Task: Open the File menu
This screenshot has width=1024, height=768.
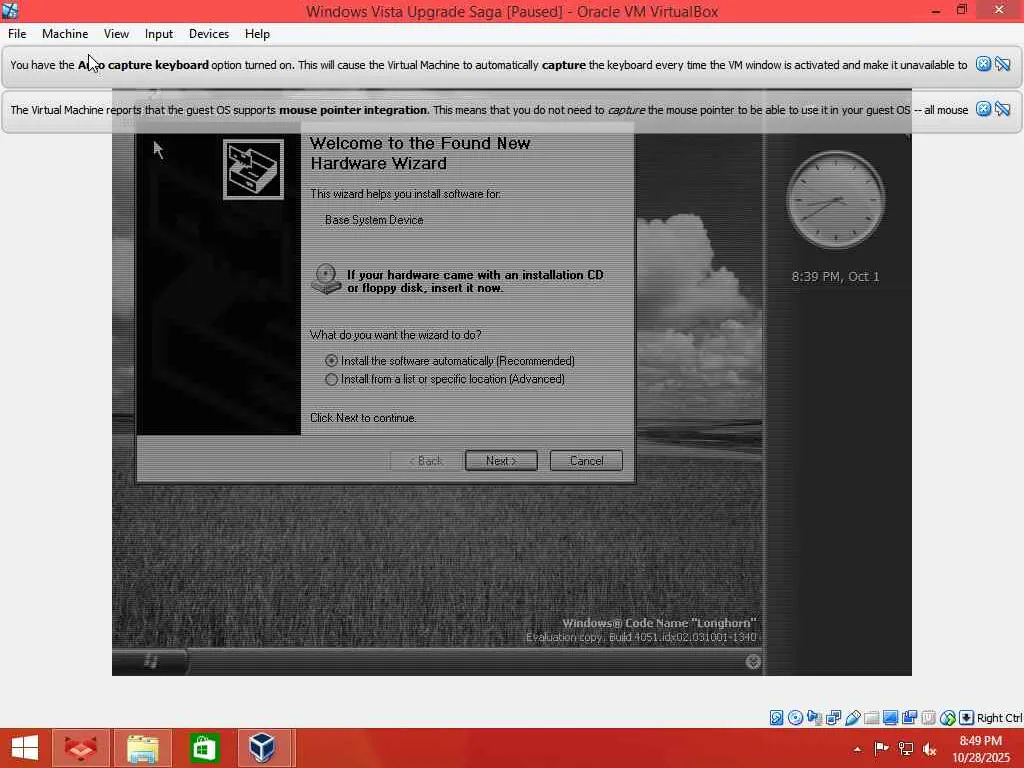Action: pyautogui.click(x=17, y=34)
